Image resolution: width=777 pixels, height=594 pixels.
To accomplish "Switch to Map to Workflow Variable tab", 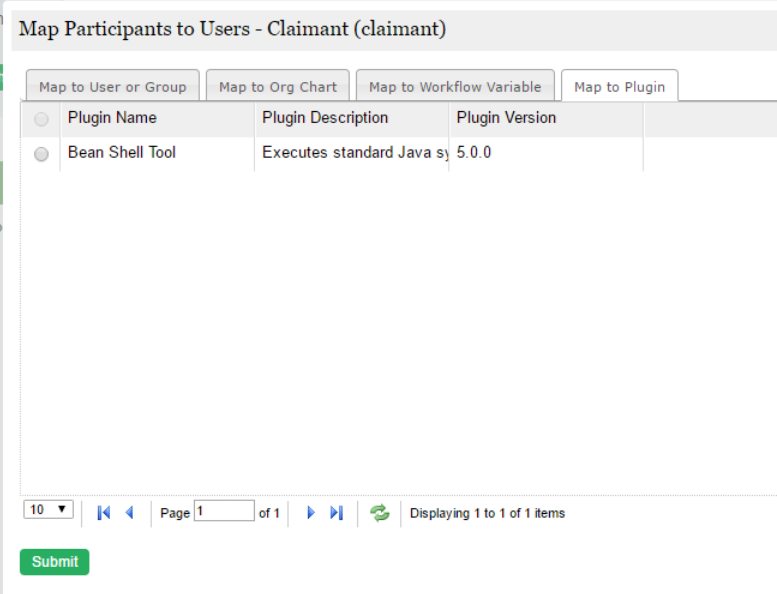I will pos(455,87).
